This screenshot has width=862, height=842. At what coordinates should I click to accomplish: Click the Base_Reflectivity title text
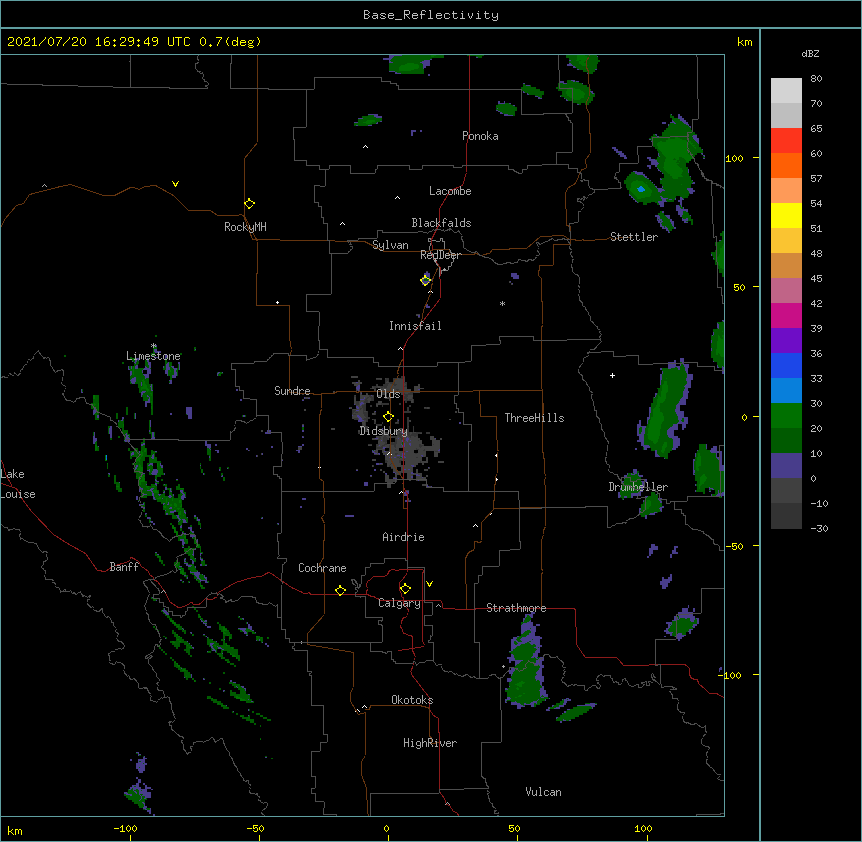tap(431, 15)
